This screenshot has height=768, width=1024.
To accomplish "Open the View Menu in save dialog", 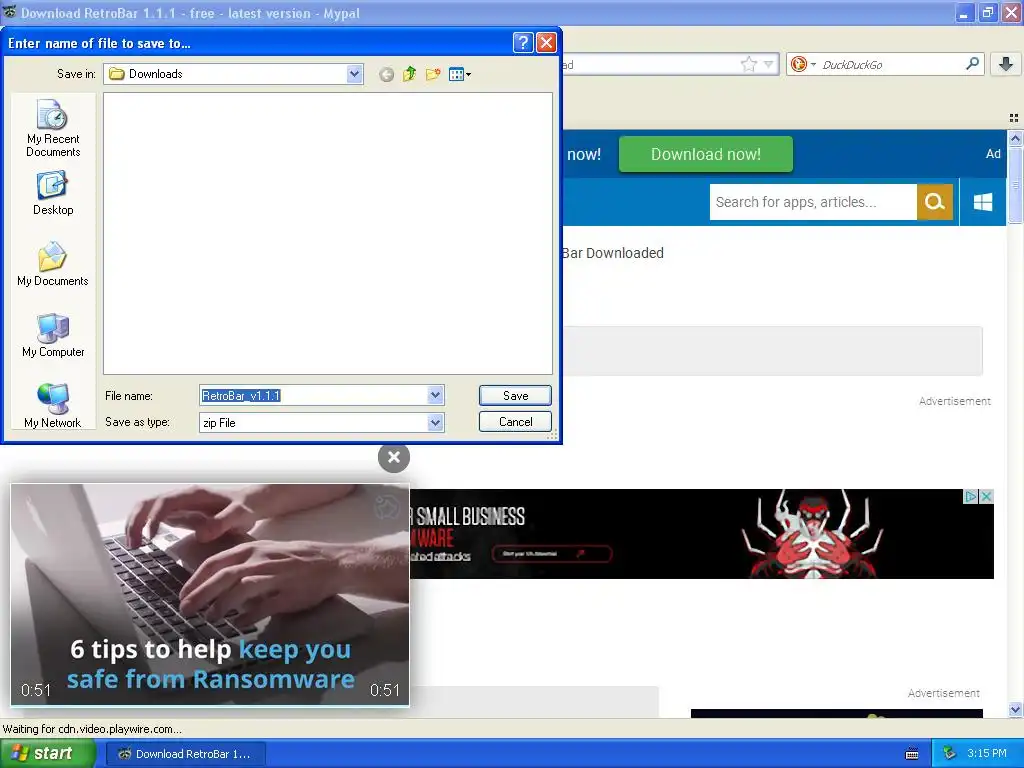I will click(x=460, y=74).
